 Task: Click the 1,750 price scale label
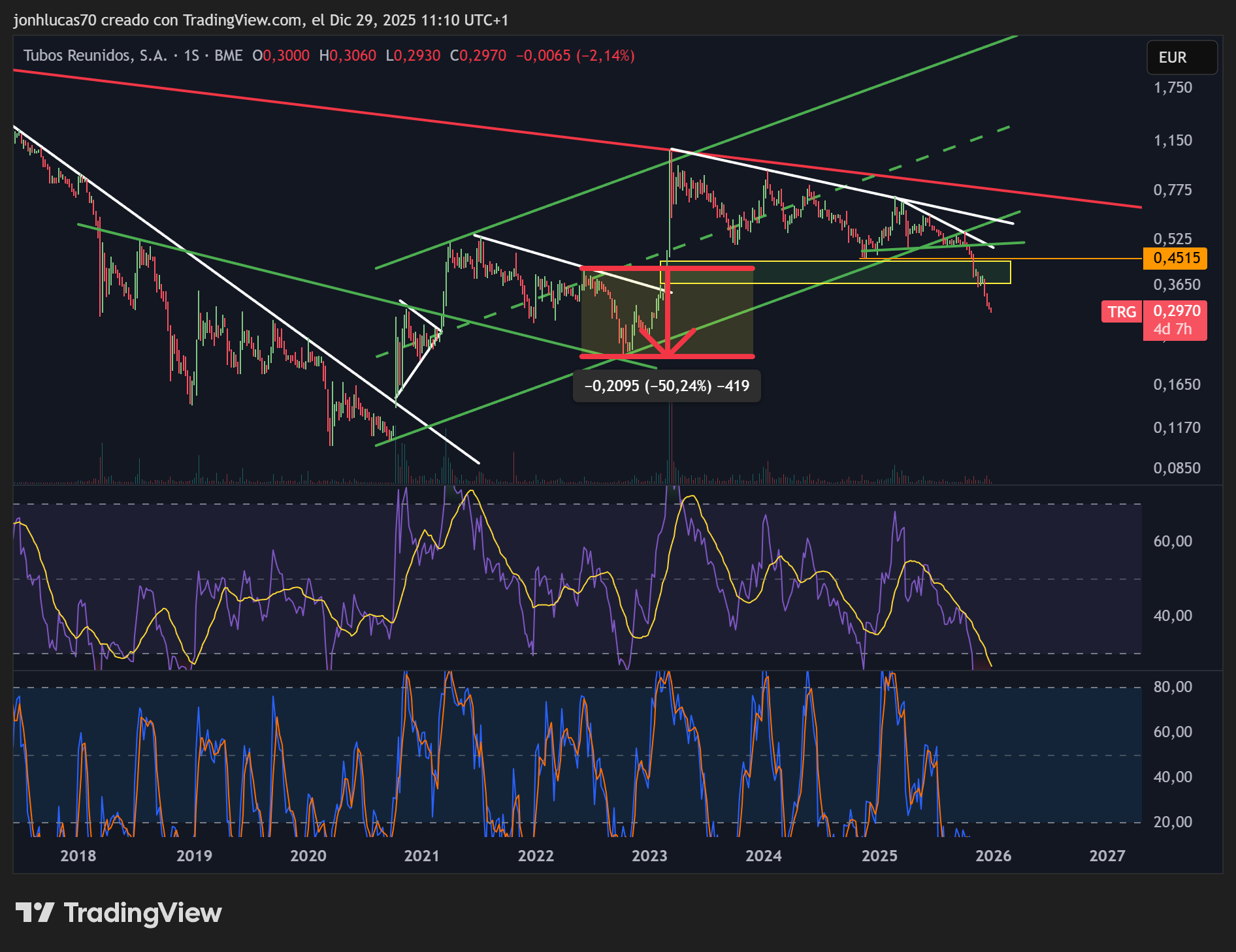coord(1173,87)
